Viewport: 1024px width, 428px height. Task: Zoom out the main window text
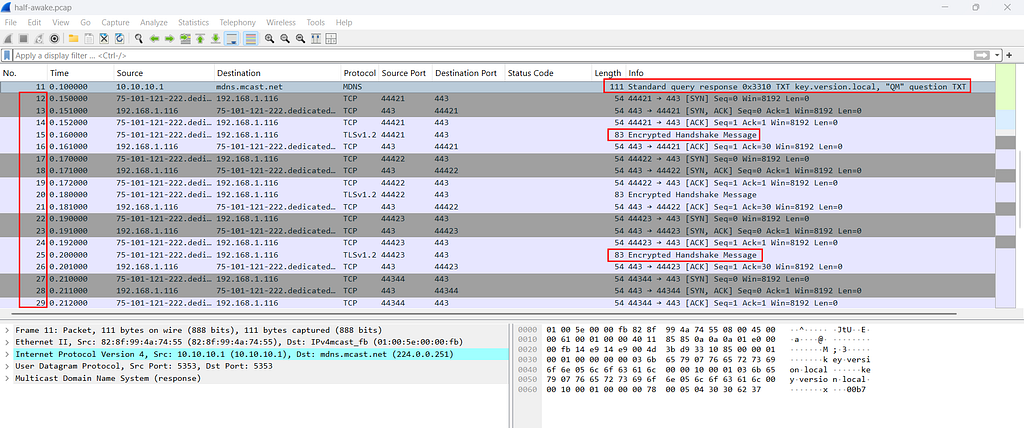(285, 39)
